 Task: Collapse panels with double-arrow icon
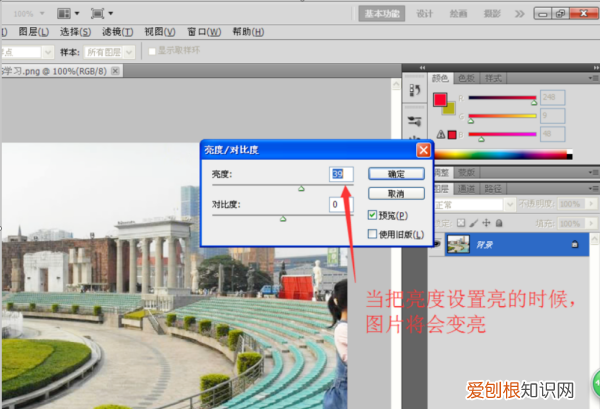point(596,68)
